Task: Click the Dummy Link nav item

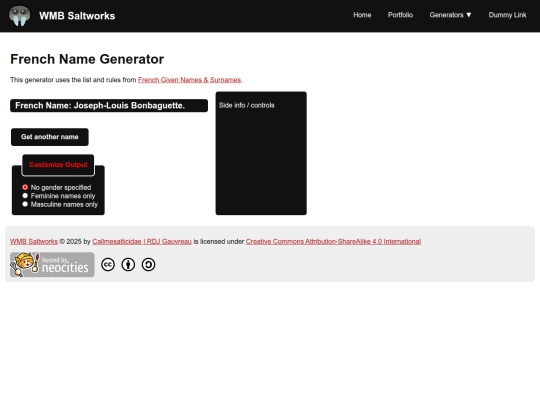Action: tap(507, 15)
